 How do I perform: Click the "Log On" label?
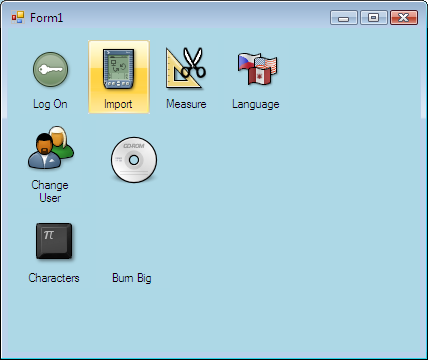click(50, 104)
